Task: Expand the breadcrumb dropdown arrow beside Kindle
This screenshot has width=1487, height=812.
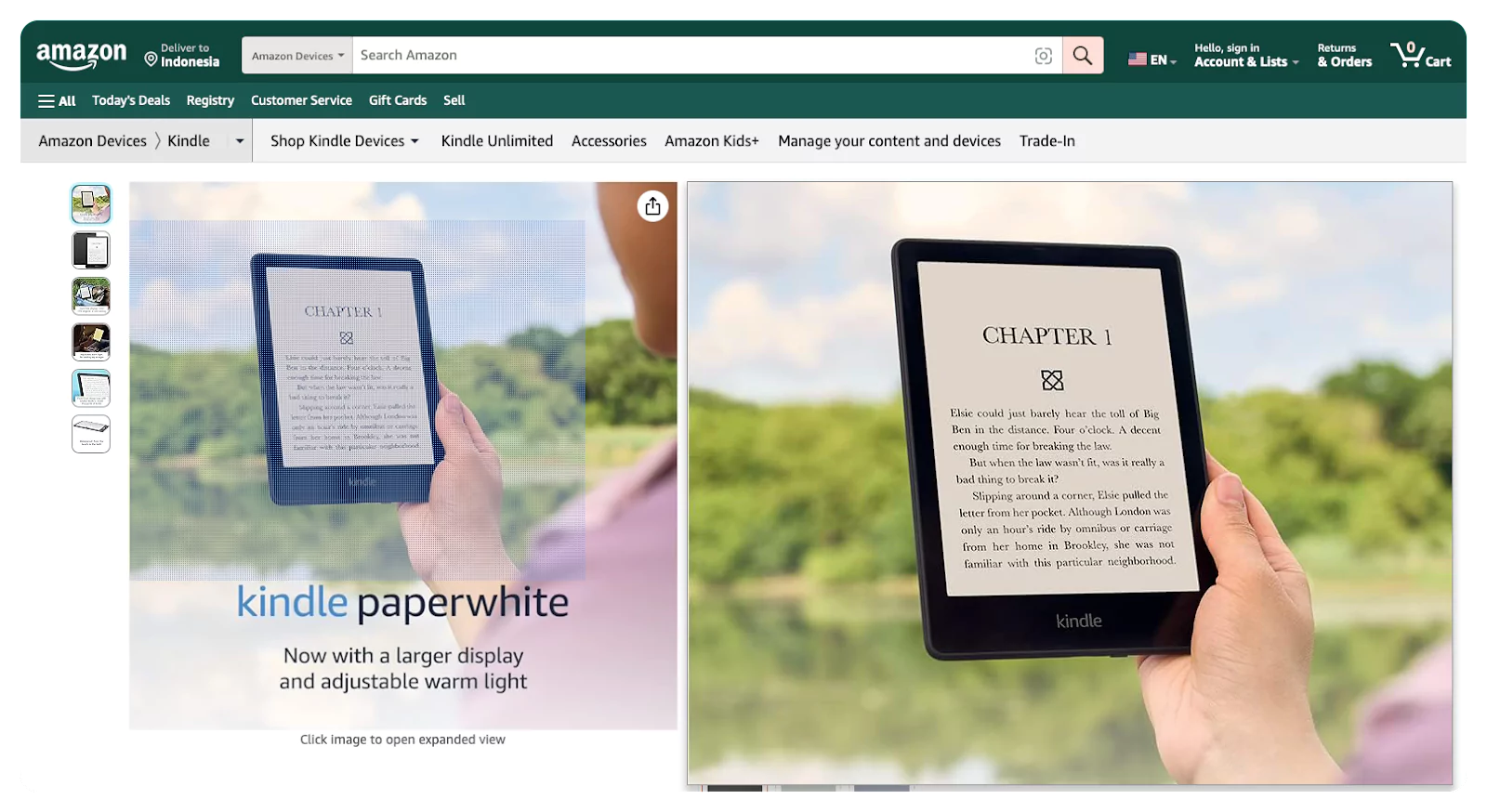Action: point(240,141)
